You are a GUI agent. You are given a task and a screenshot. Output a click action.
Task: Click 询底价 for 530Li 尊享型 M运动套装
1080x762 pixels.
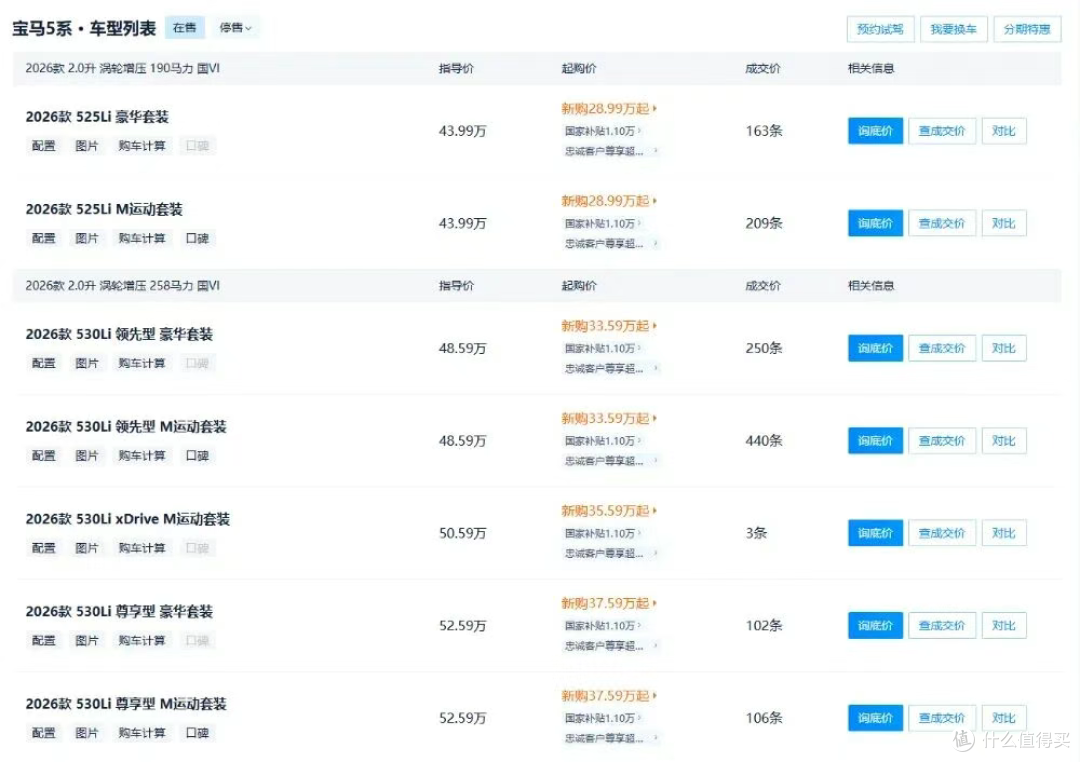[875, 718]
